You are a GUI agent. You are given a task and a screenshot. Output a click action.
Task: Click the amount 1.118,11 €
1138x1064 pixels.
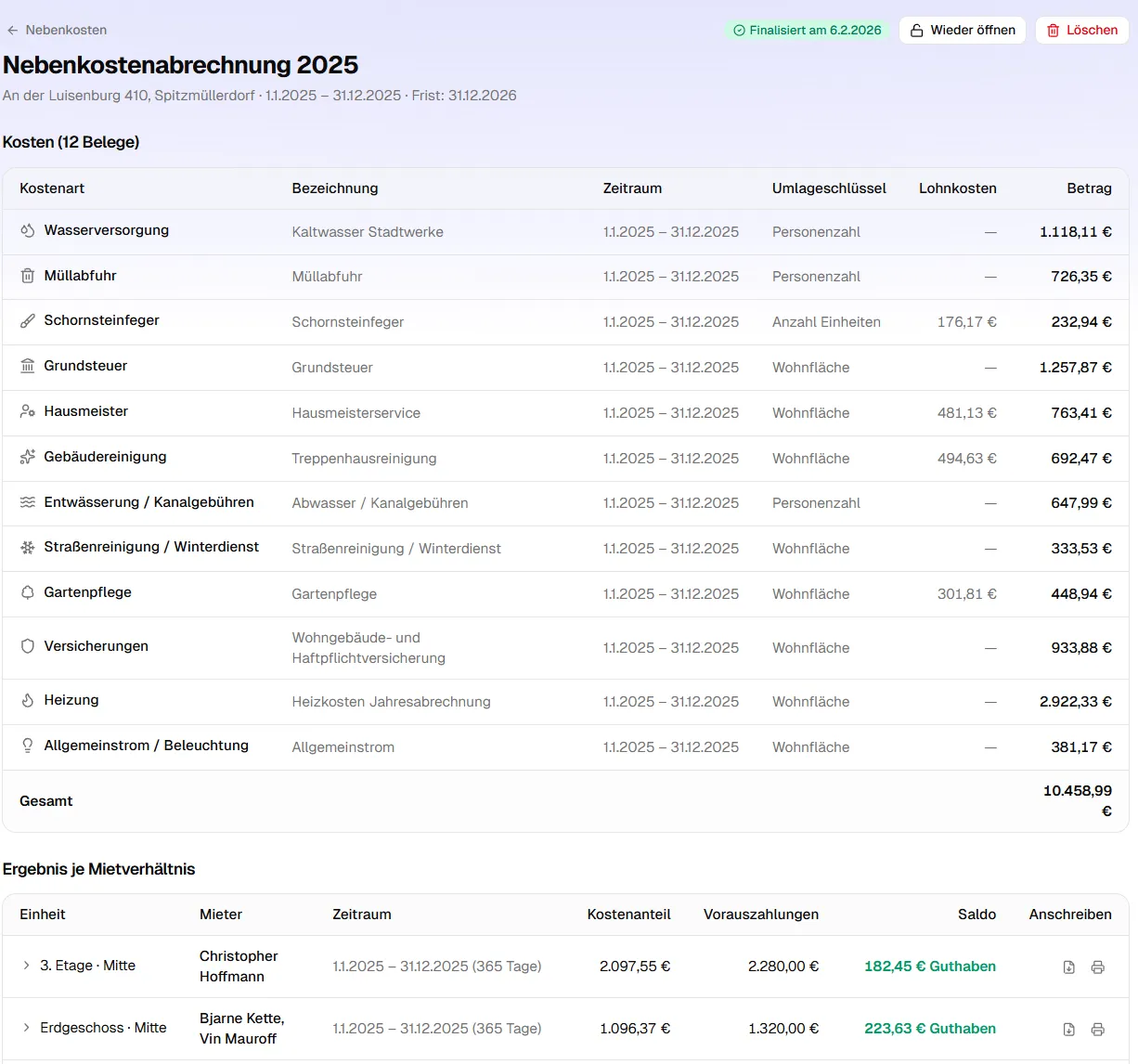pyautogui.click(x=1075, y=232)
